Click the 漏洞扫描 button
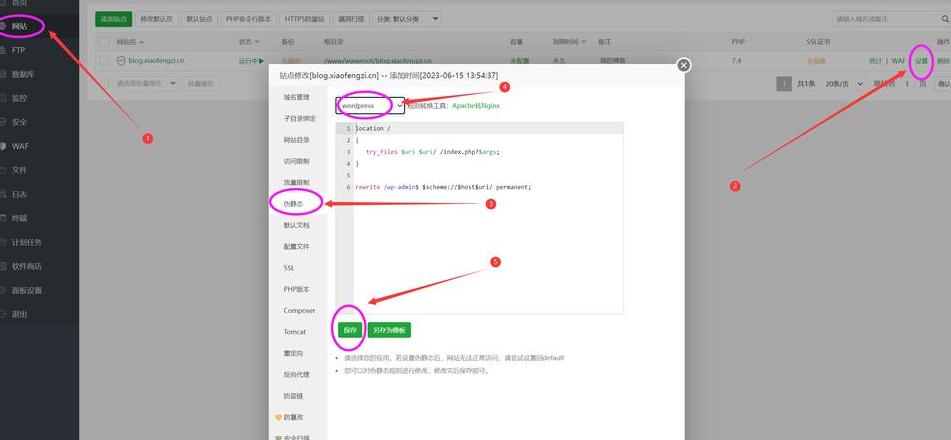This screenshot has height=440, width=951. point(351,19)
